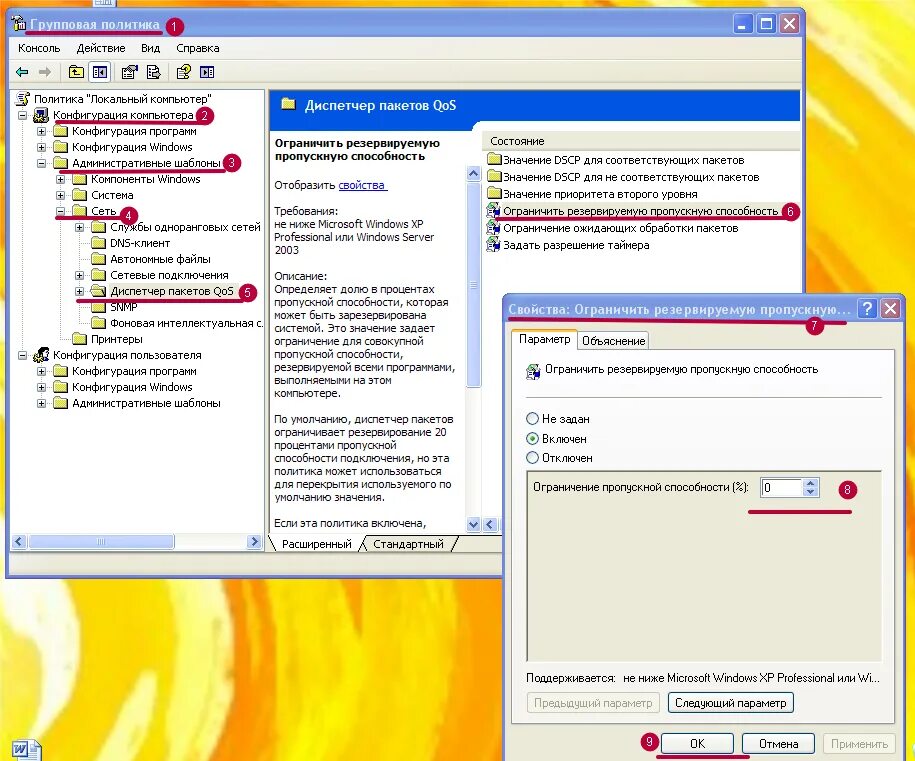Open the Справка menu

point(198,48)
